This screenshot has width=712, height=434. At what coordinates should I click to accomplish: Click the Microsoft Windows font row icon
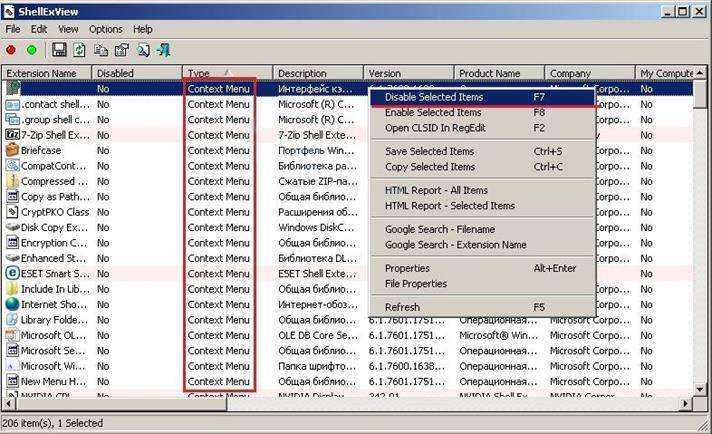[13, 366]
